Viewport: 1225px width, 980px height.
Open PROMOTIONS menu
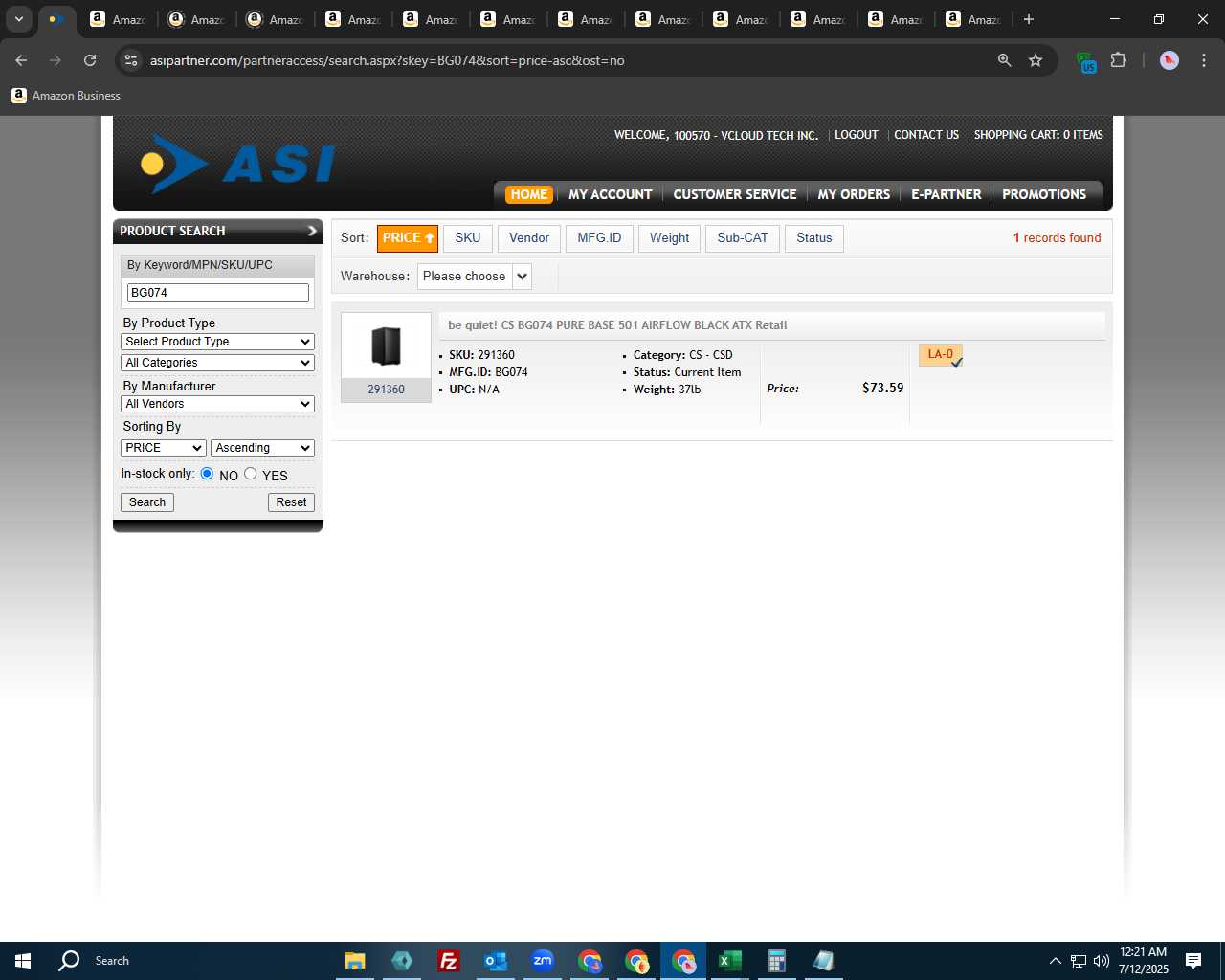click(x=1044, y=194)
